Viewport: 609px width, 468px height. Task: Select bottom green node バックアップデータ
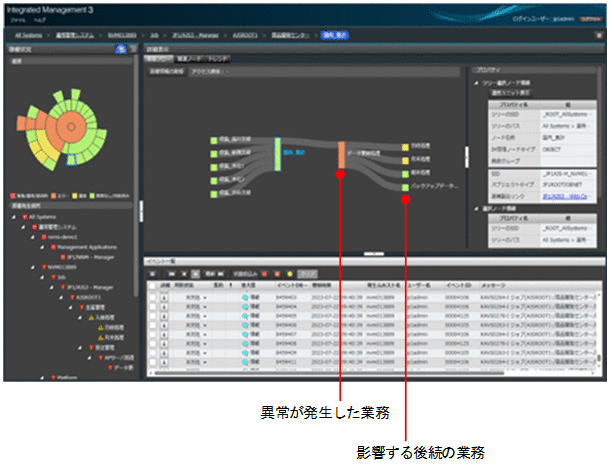point(405,188)
